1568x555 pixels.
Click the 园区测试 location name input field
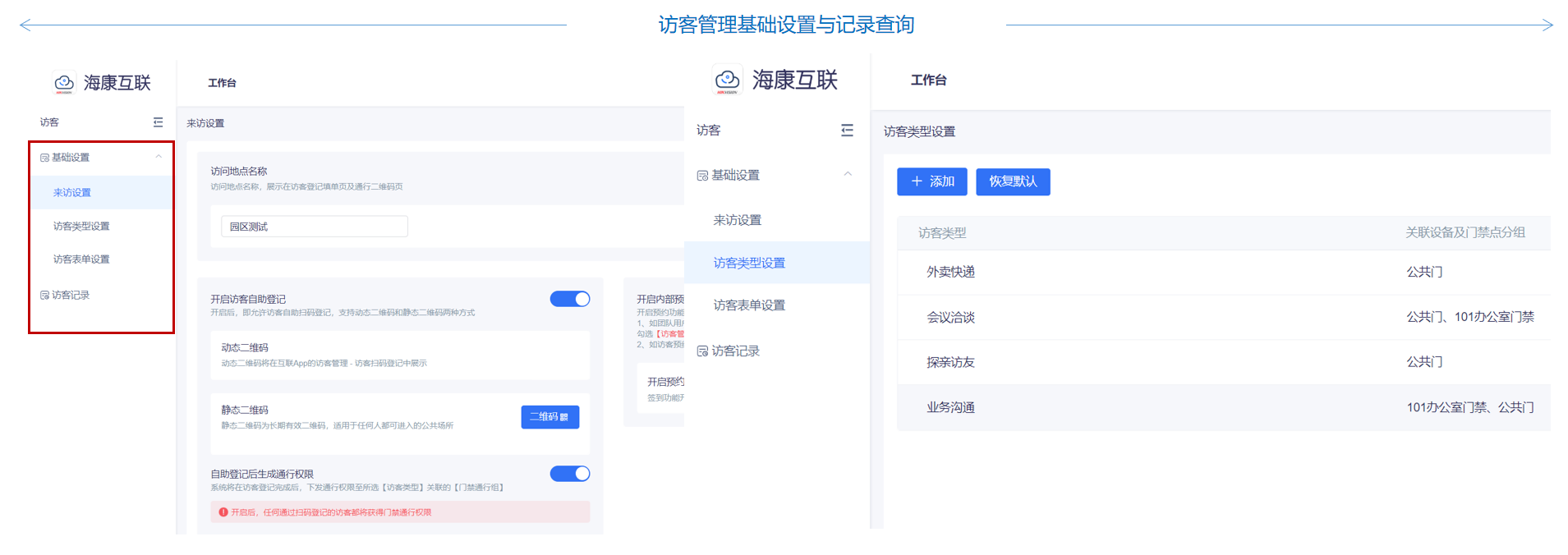point(314,227)
